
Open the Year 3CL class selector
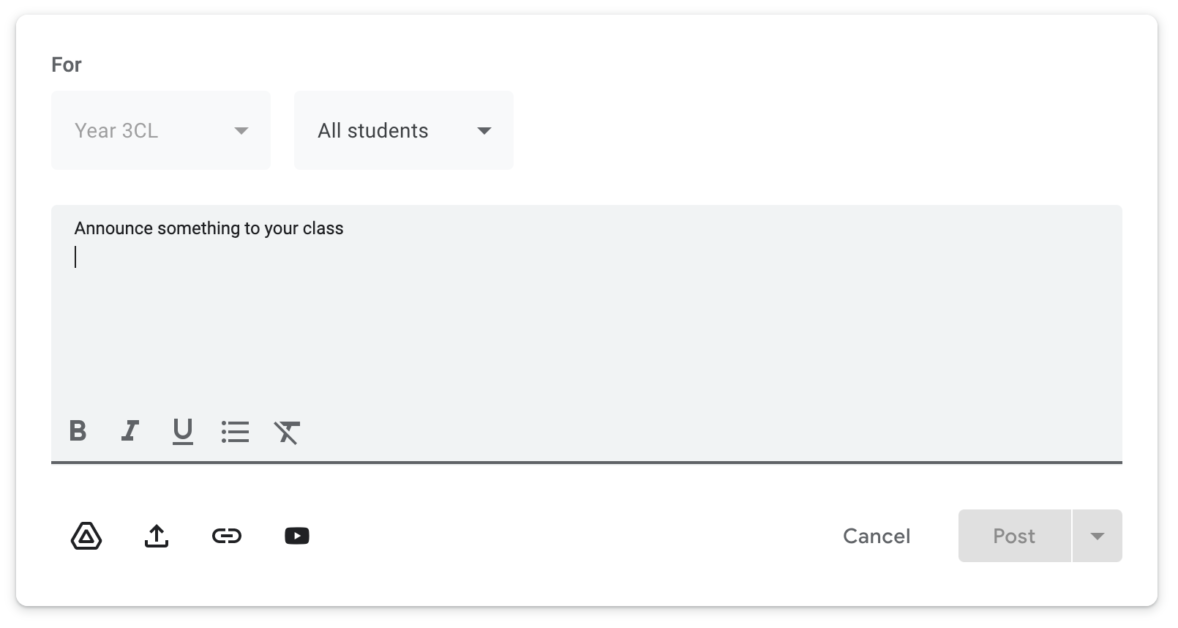click(x=160, y=130)
